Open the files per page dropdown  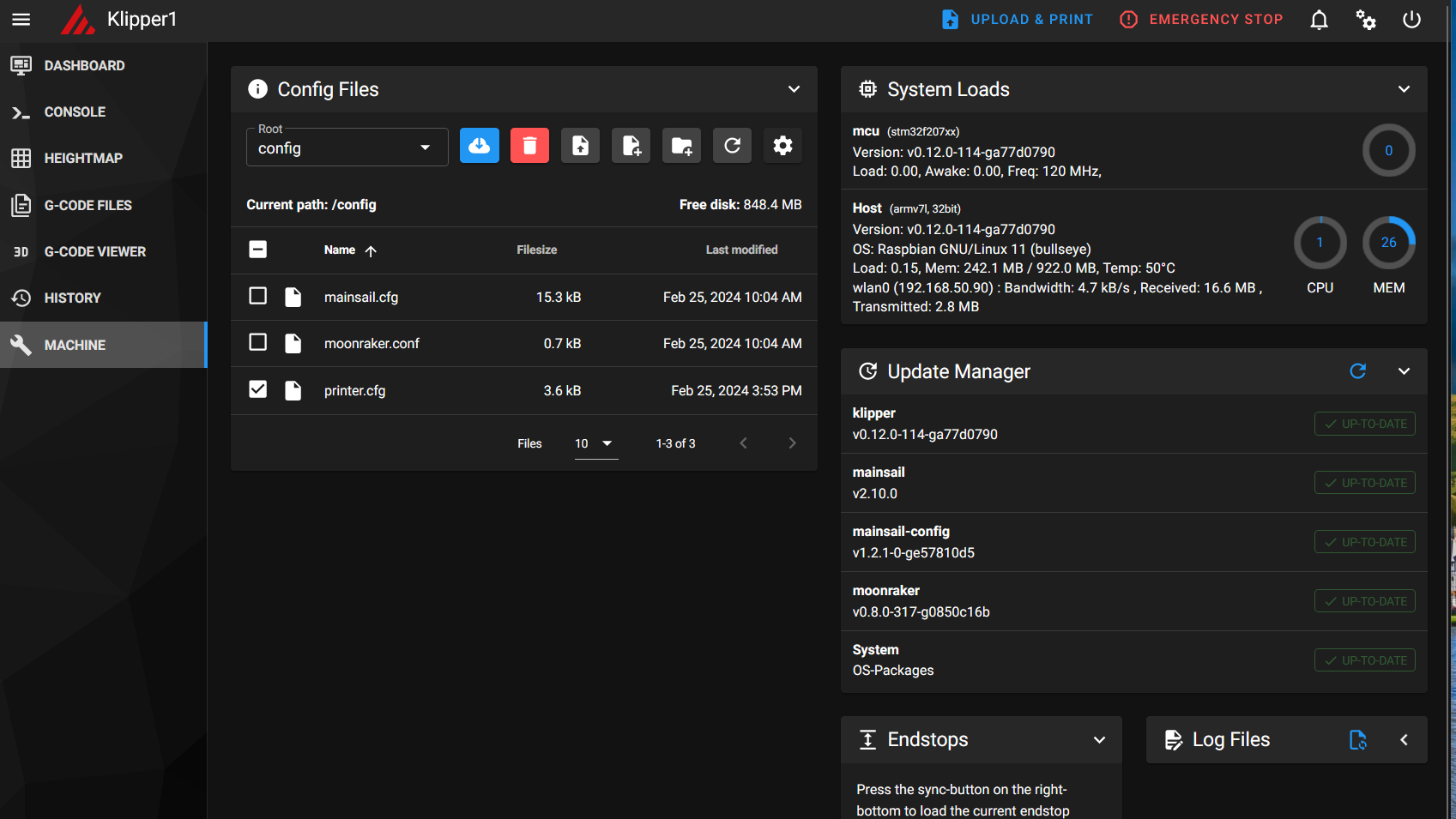(595, 443)
